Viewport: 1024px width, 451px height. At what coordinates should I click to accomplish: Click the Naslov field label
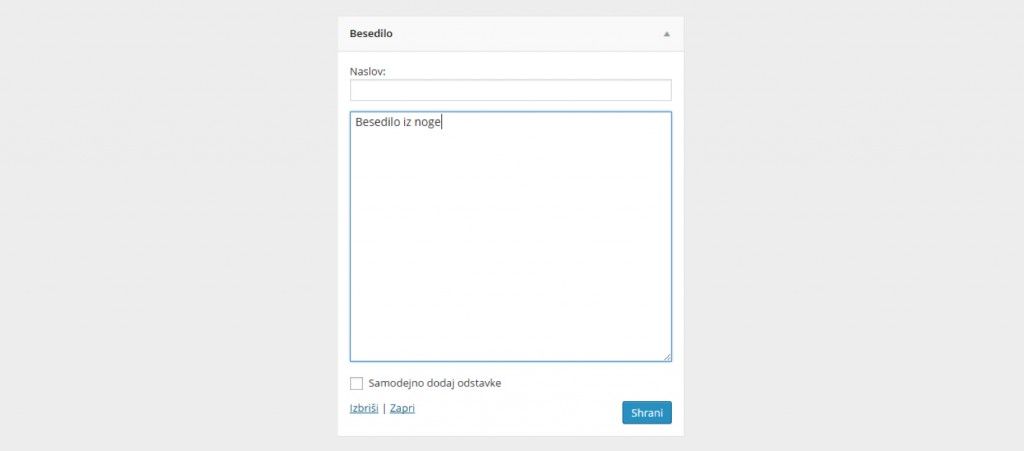[368, 71]
